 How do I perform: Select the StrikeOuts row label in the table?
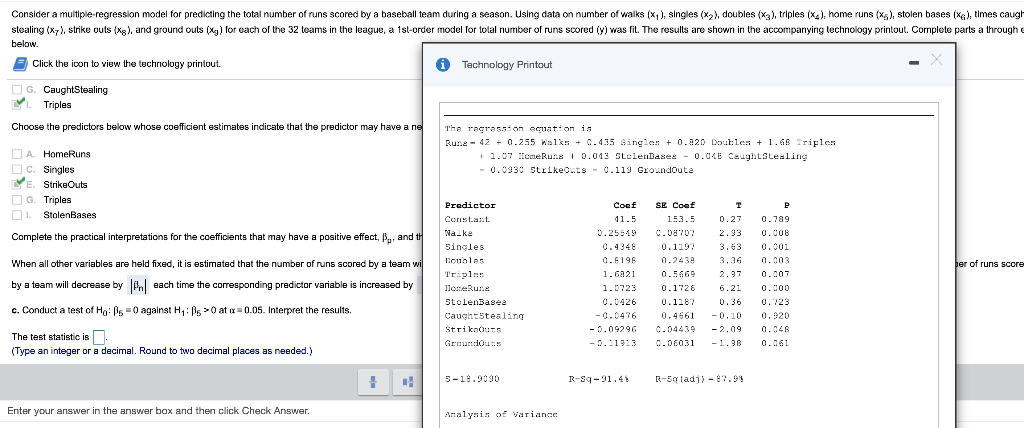click(x=473, y=329)
